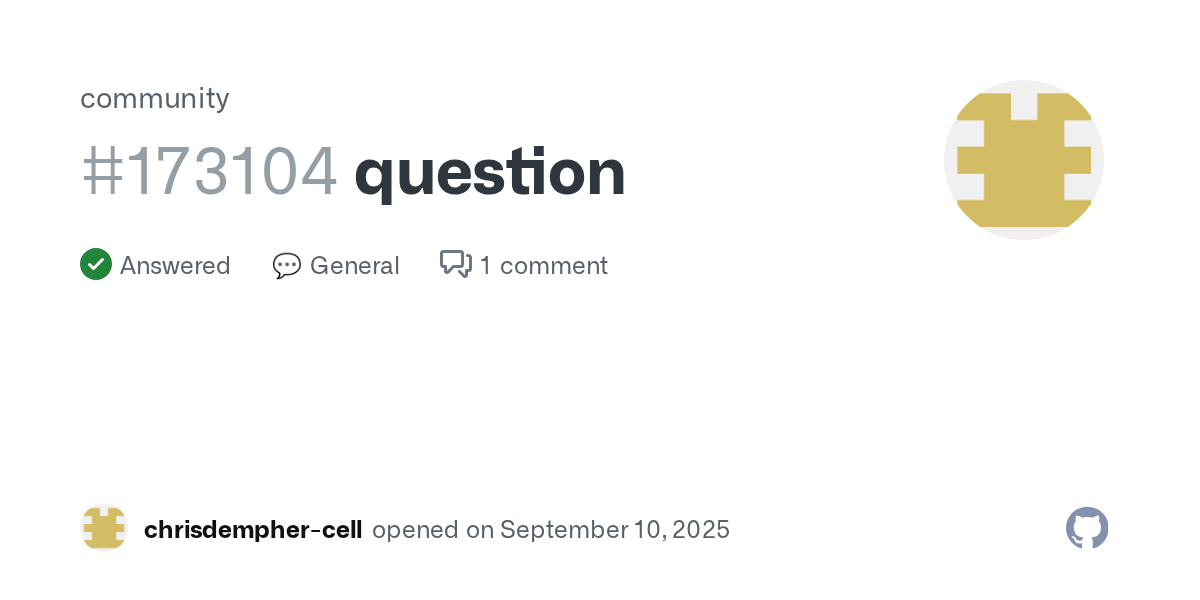Open the discussion title "question"
Viewport: 1200px width, 600px height.
pyautogui.click(x=490, y=174)
